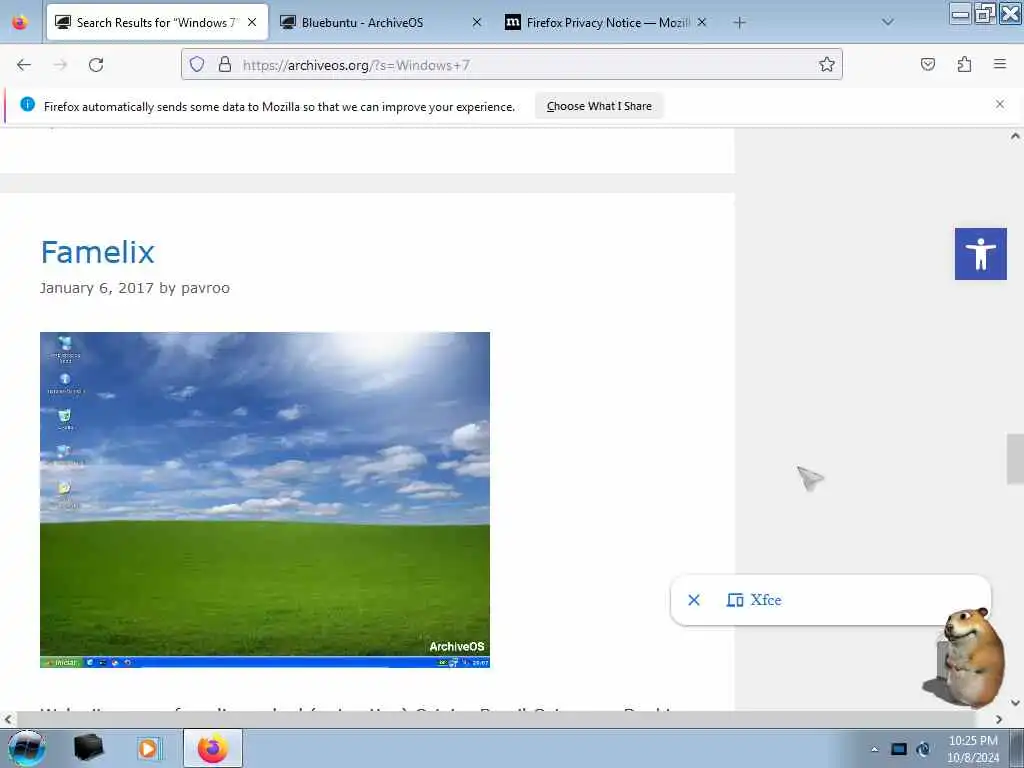Click the vertical scrollbar thumb
Screen dimensions: 1024x768
pyautogui.click(x=1015, y=458)
